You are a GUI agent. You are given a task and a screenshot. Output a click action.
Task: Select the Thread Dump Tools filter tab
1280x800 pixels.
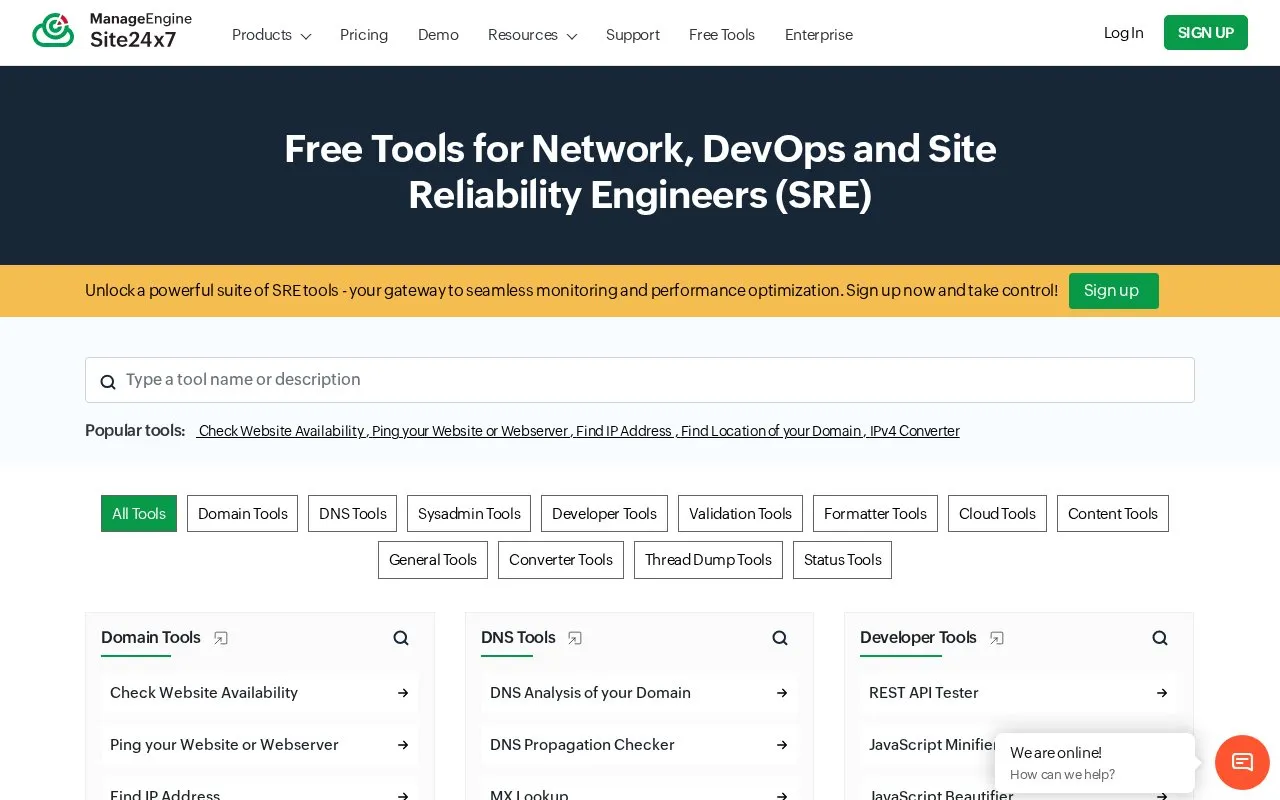point(709,560)
